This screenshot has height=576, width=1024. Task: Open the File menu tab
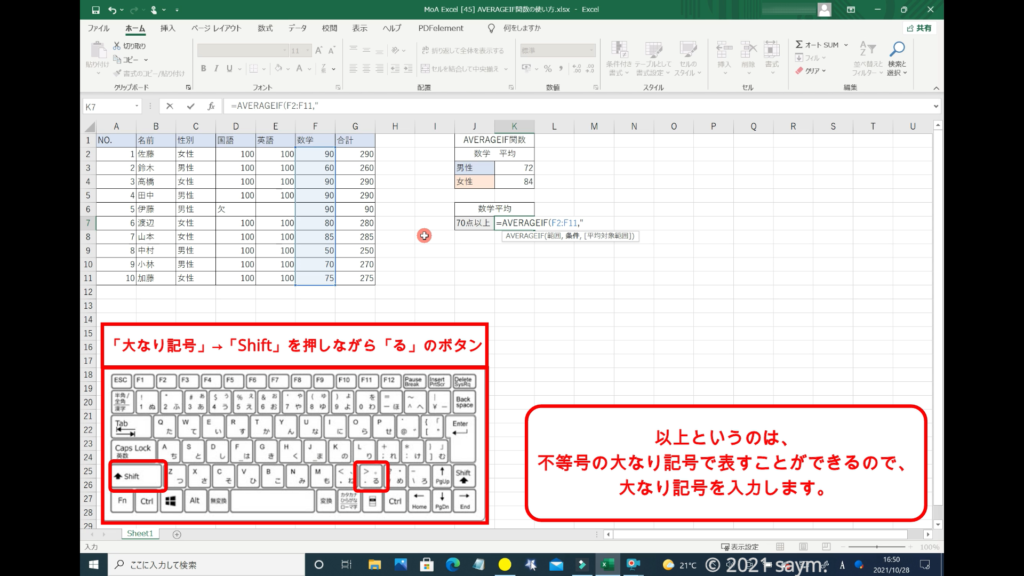pyautogui.click(x=98, y=28)
